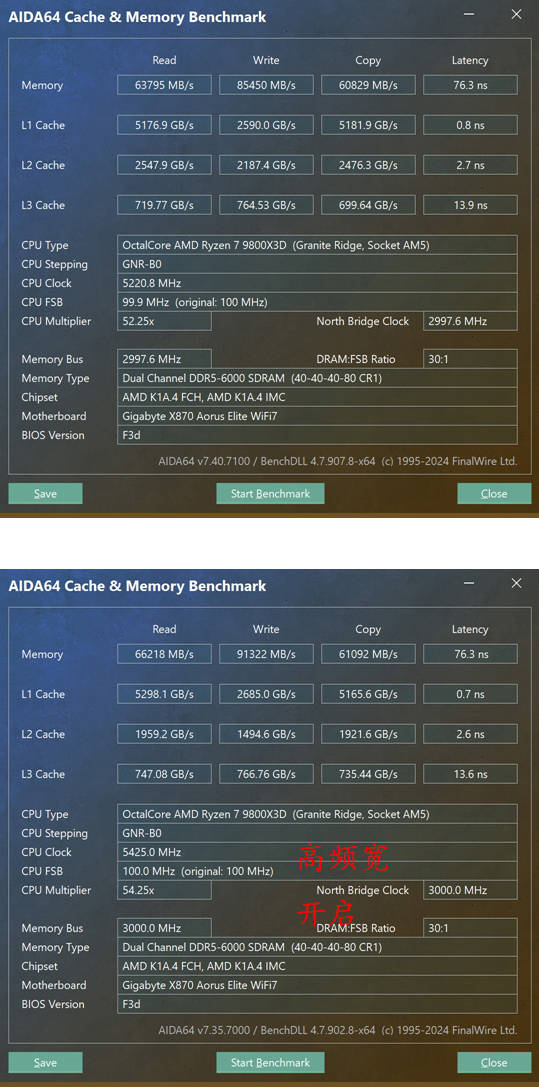The height and width of the screenshot is (1087, 539).
Task: Select L2 Cache Copy value 1921.6 GB/s
Action: point(368,734)
